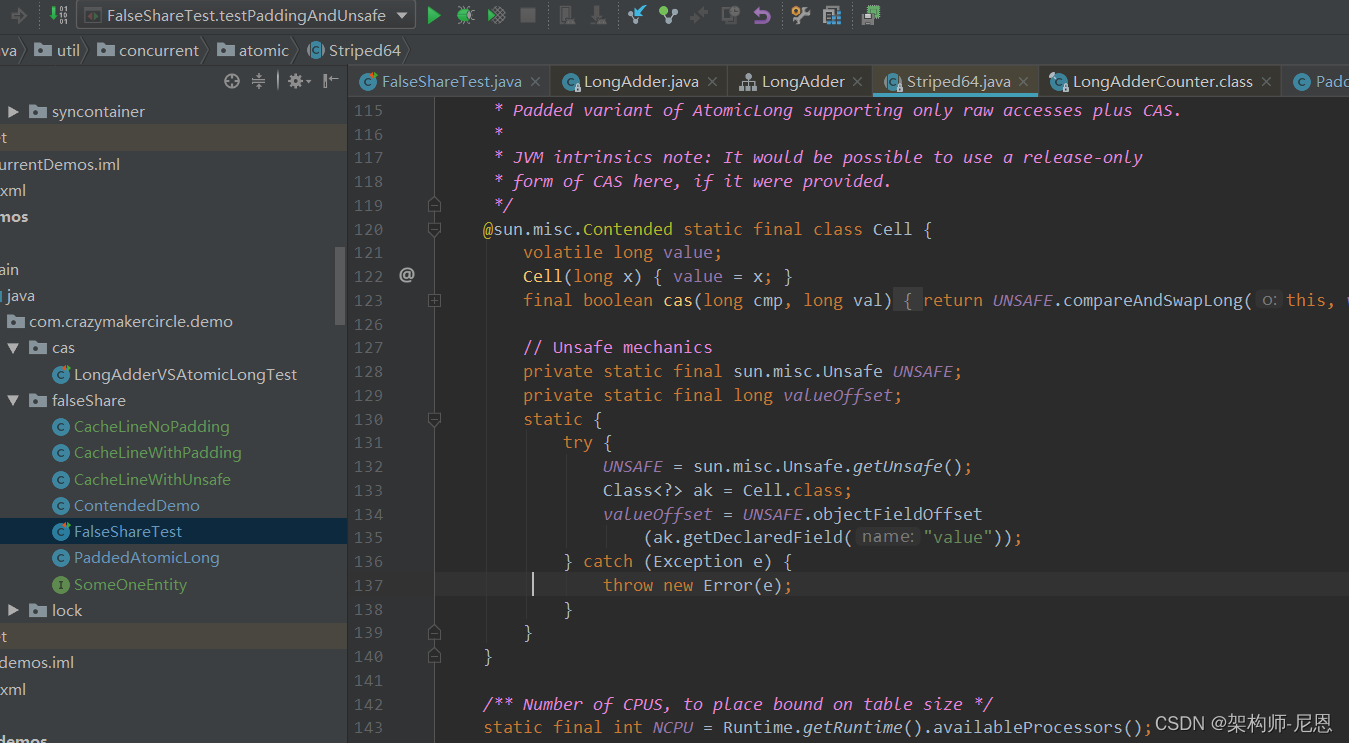The width and height of the screenshot is (1349, 743).
Task: Click fold end marker at line 119
Action: pyautogui.click(x=434, y=205)
